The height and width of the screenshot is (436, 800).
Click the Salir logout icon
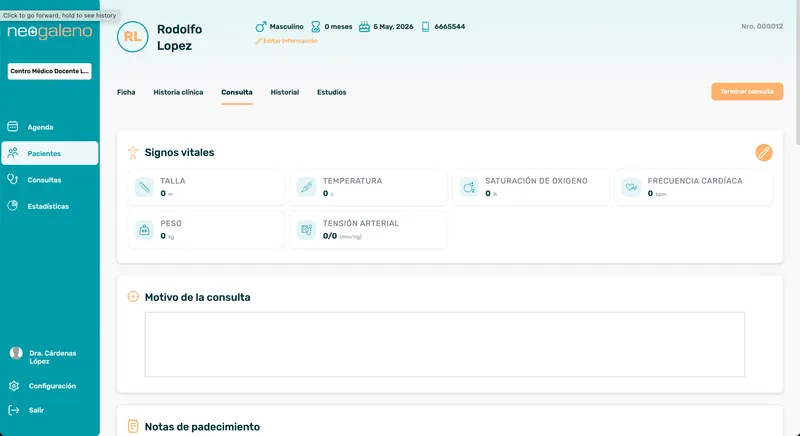(14, 410)
